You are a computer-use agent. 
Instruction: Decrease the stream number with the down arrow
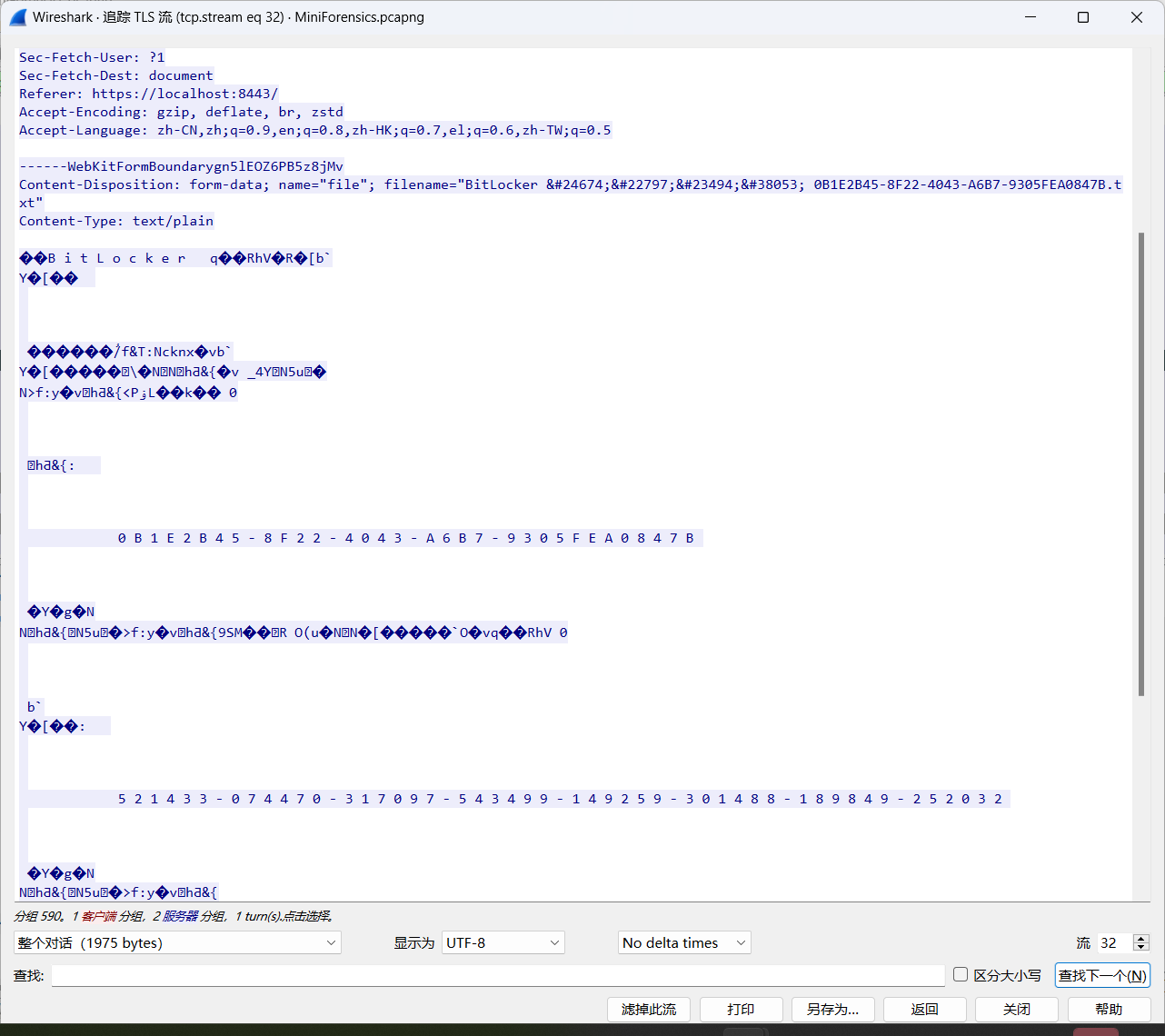coord(1141,948)
